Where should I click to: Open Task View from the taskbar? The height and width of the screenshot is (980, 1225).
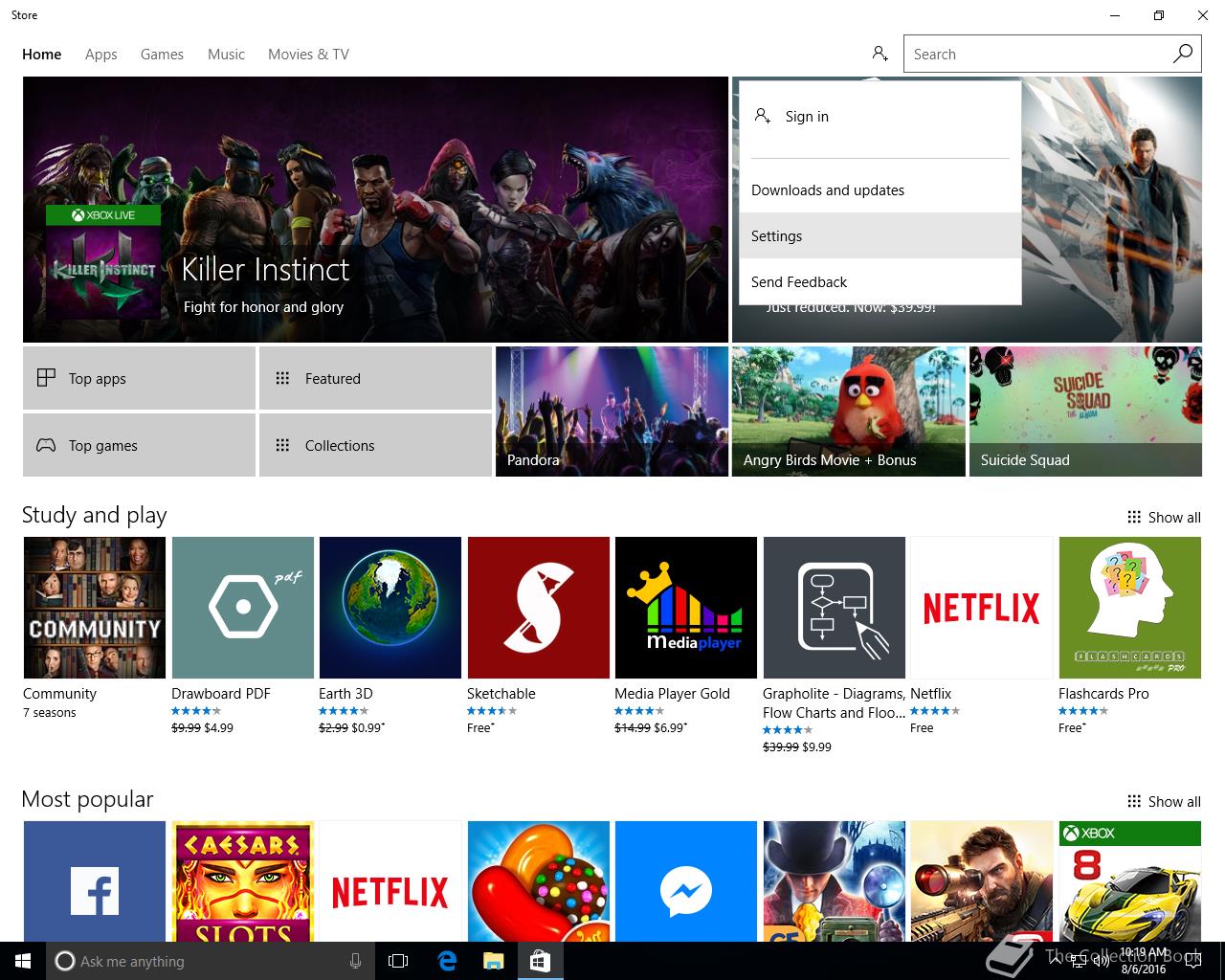coord(398,961)
